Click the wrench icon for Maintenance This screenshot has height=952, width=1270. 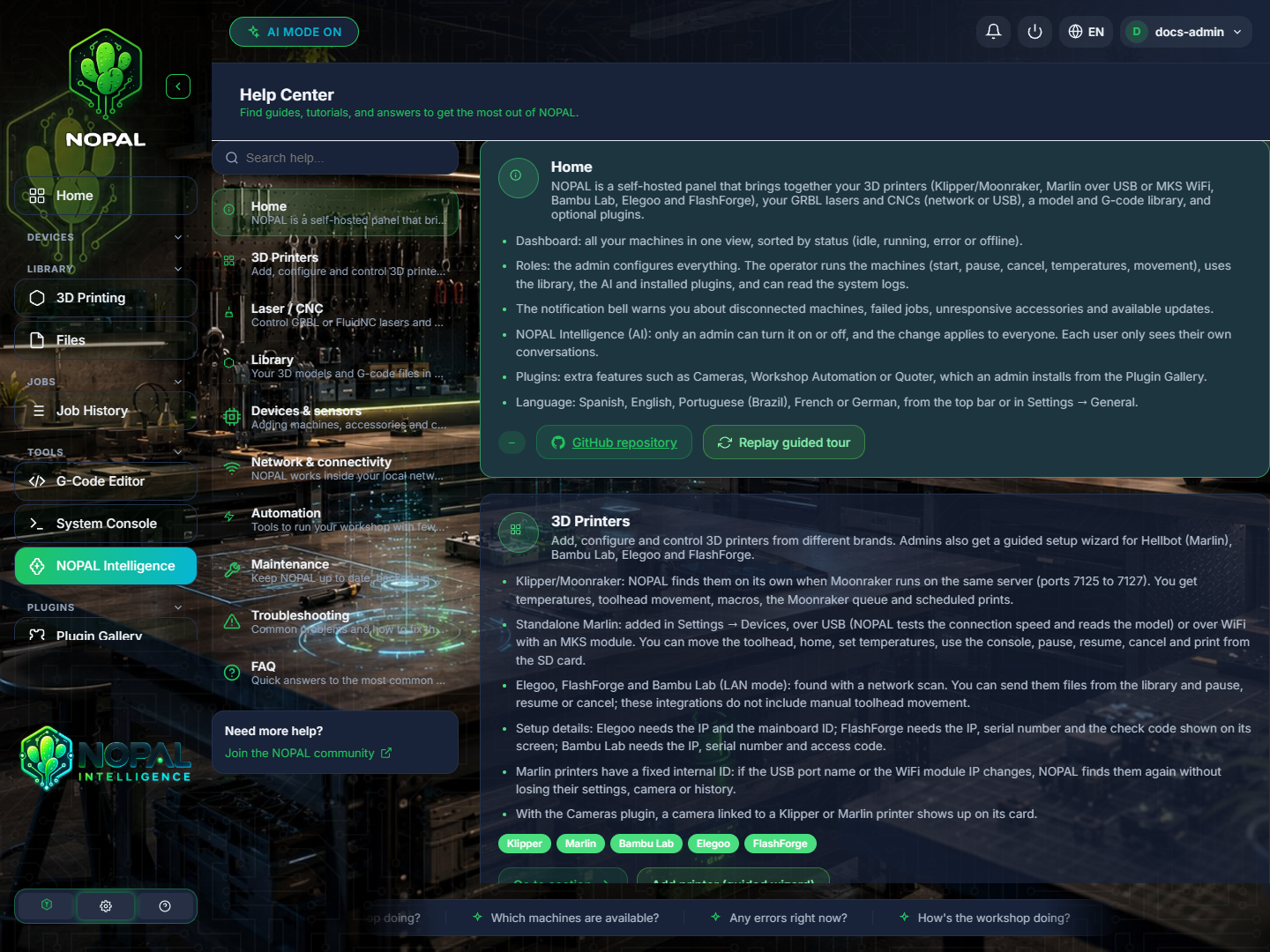232,570
